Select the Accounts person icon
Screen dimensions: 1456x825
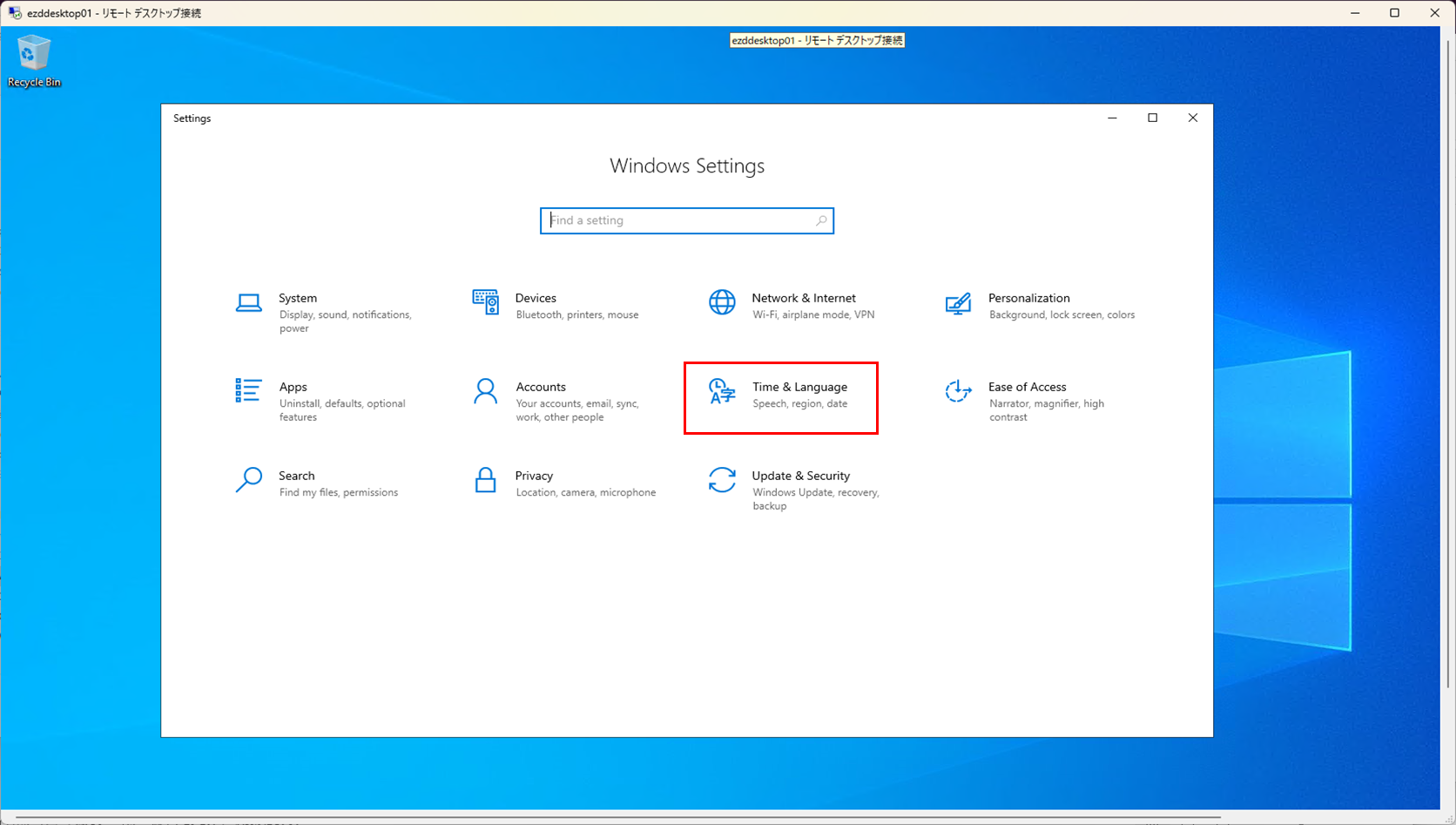(485, 391)
